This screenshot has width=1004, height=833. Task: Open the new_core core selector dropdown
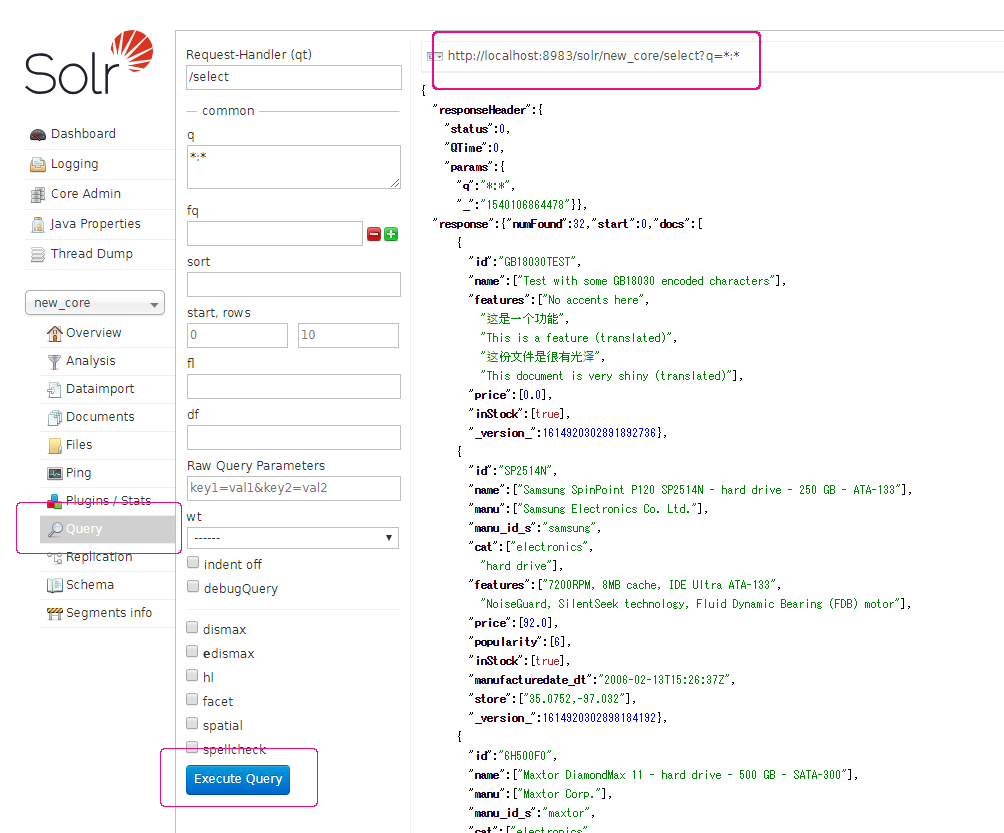(95, 303)
